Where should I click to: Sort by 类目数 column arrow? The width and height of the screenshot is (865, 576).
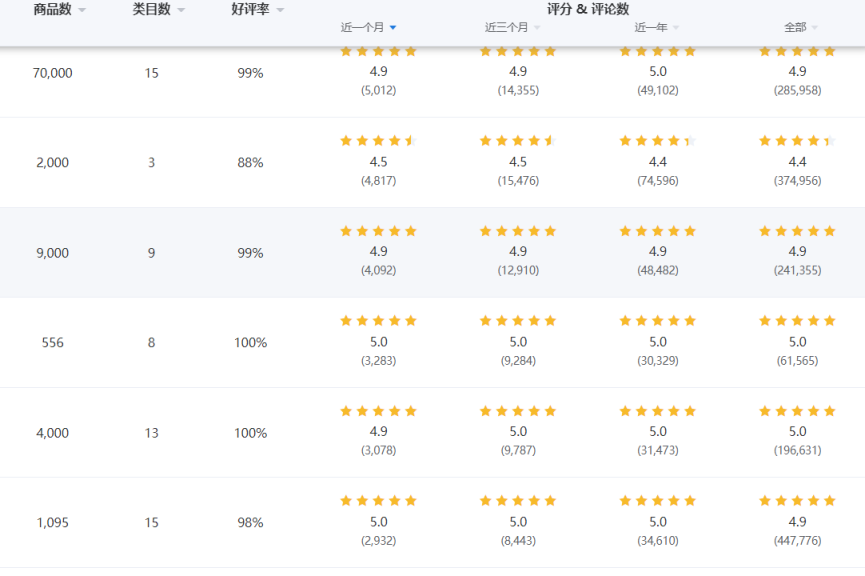[181, 10]
